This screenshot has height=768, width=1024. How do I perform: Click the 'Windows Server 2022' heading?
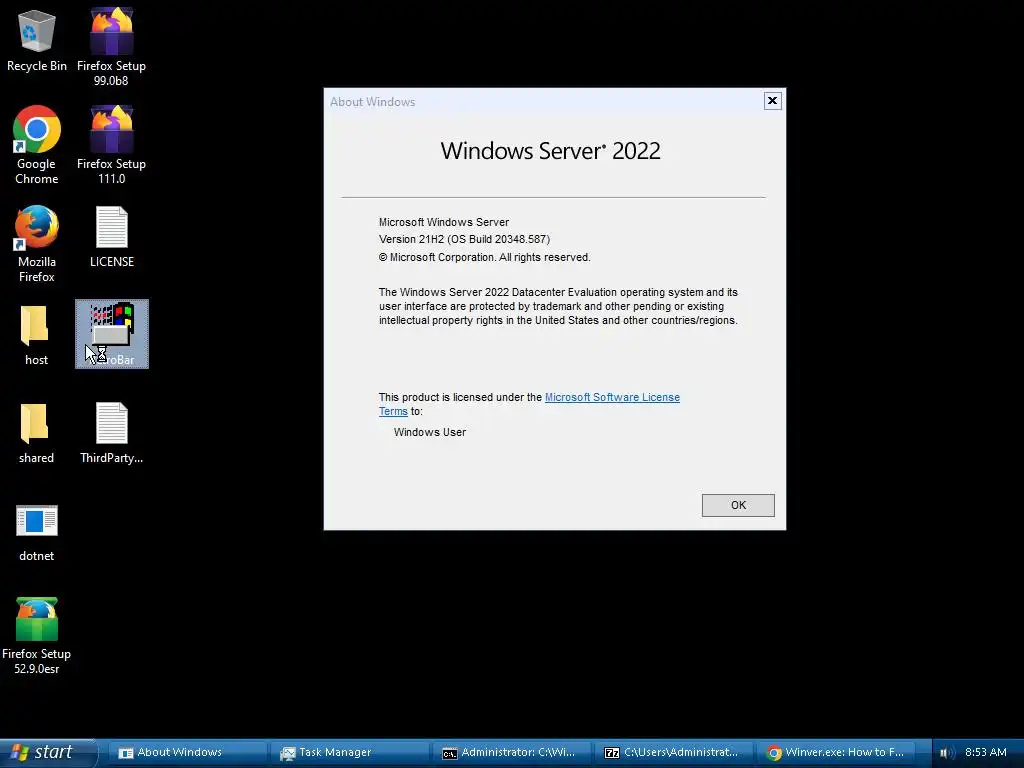(x=551, y=151)
